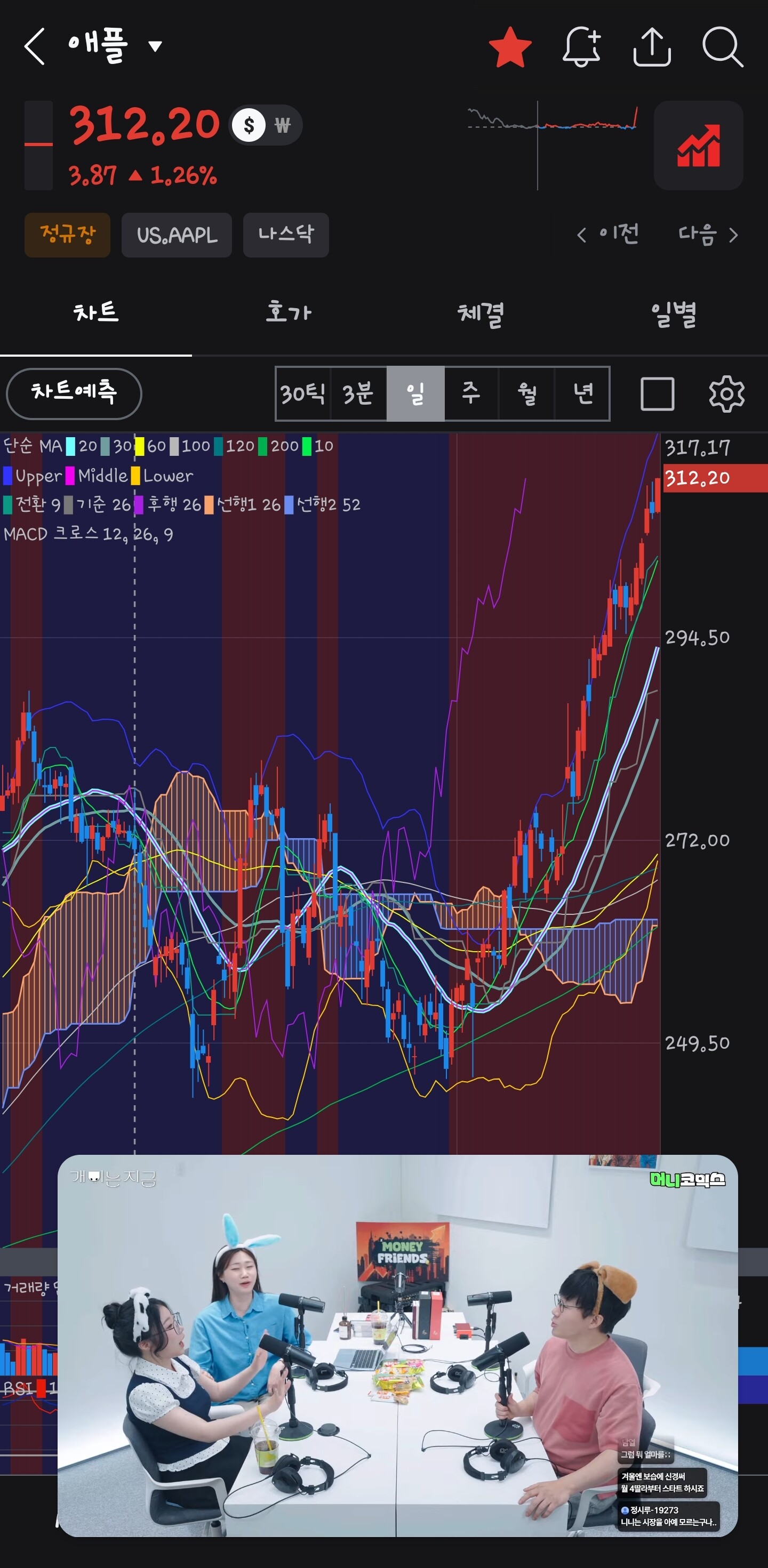Select the 일 daily chart interval
Viewport: 768px width, 1568px height.
(415, 393)
